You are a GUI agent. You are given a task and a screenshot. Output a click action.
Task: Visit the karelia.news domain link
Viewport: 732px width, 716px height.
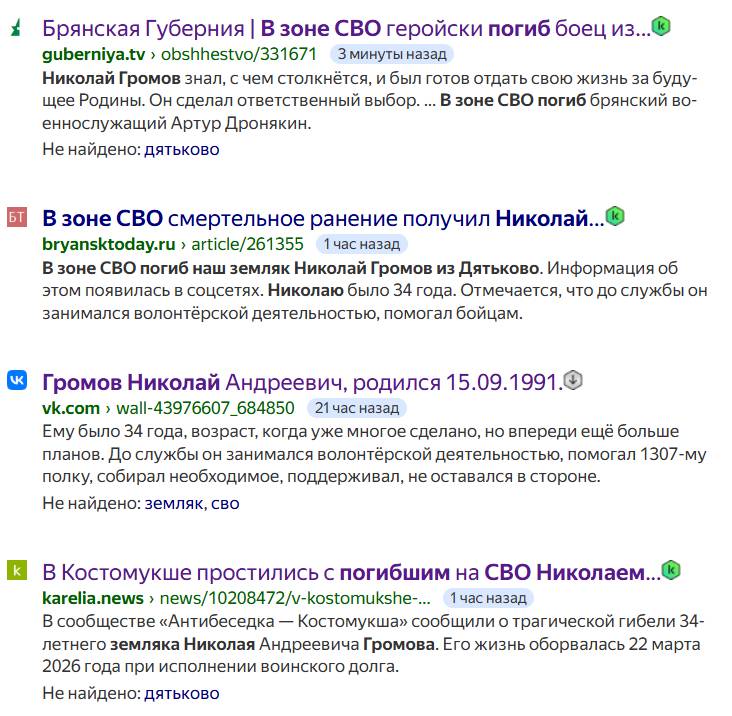click(92, 598)
